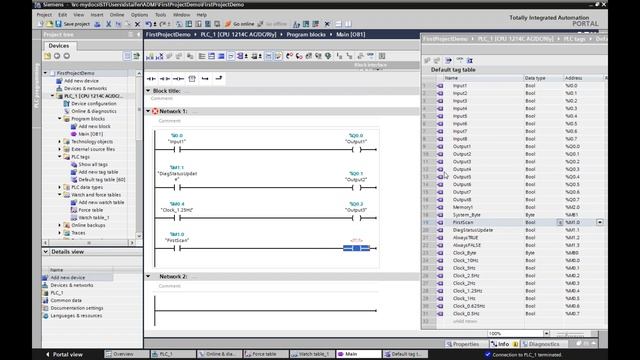Insert a normally open contact
Viewport: 640px width, 360px height.
pos(151,78)
